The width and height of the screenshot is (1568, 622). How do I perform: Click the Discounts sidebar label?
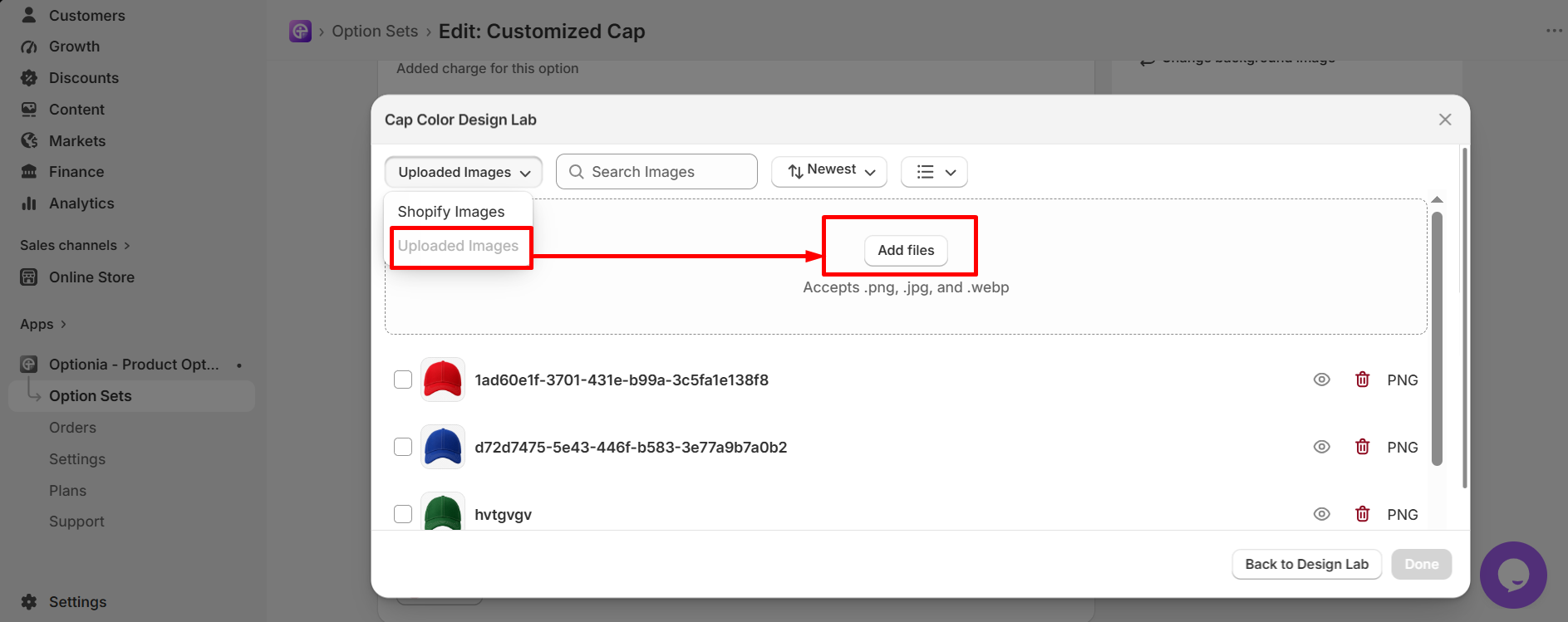84,78
